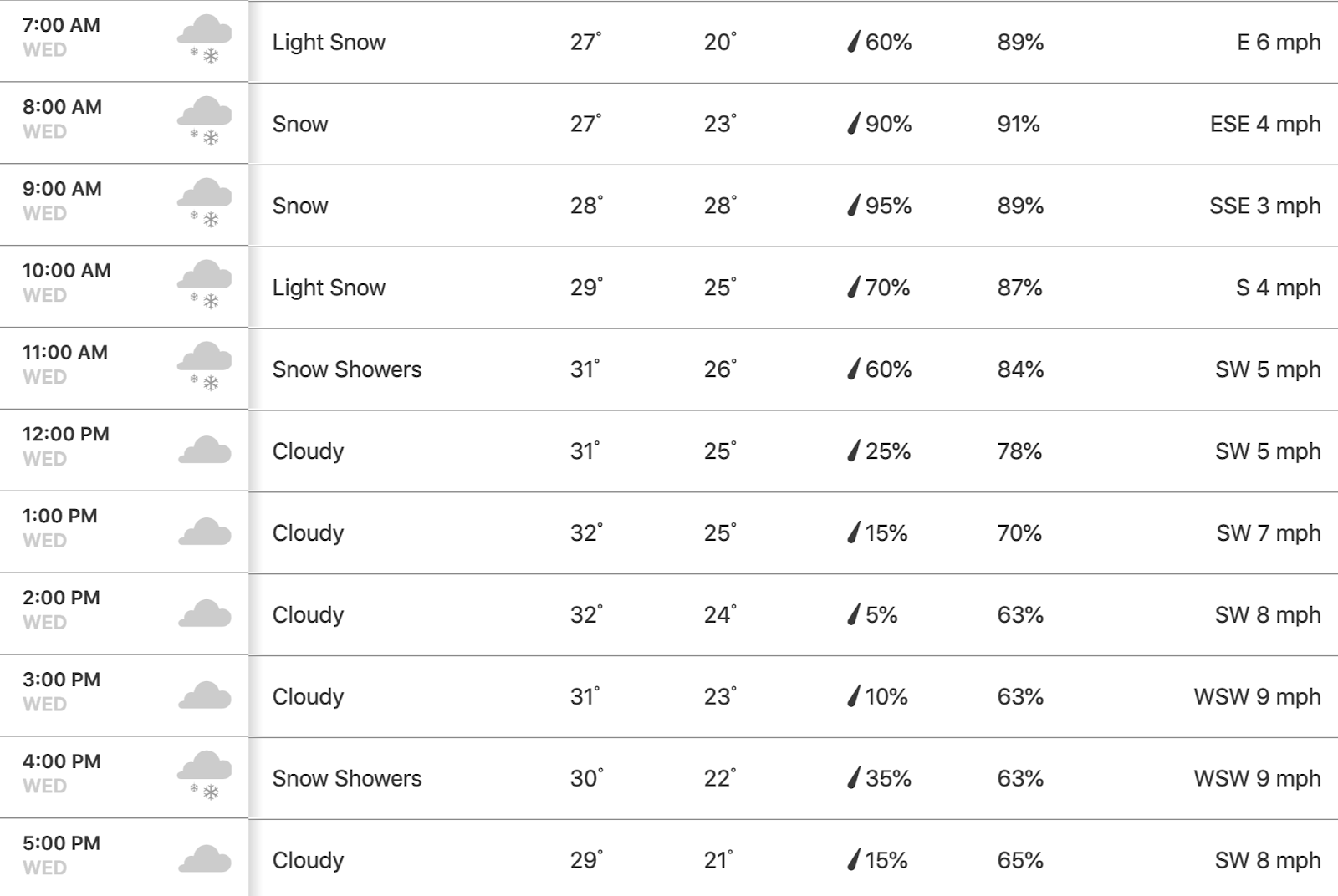1338x896 pixels.
Task: Select the 1:00 PM WED time cell
Action: (x=124, y=532)
